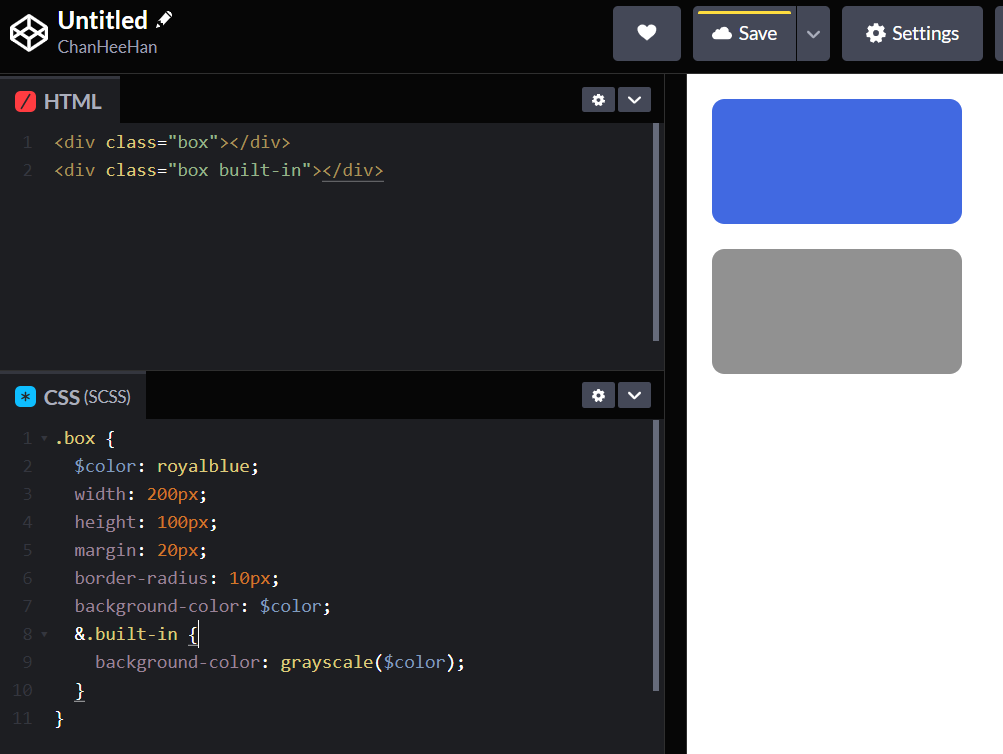1003x754 pixels.
Task: Select the CSS (SCSS) editor tab
Action: point(73,397)
